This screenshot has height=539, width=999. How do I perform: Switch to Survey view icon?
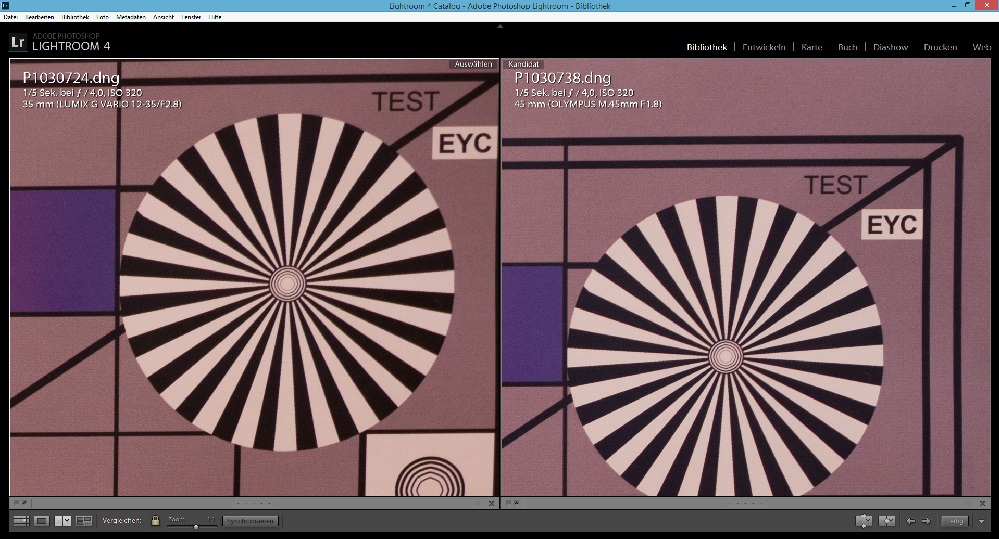point(84,521)
